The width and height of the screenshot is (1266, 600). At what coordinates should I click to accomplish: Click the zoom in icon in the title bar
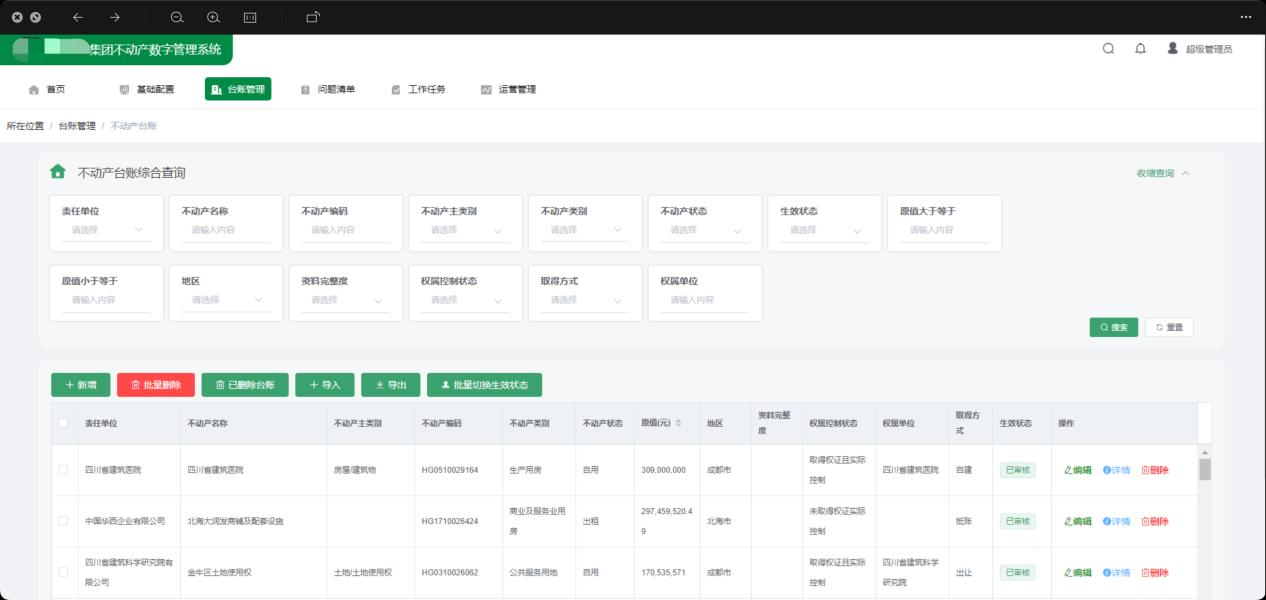(213, 17)
